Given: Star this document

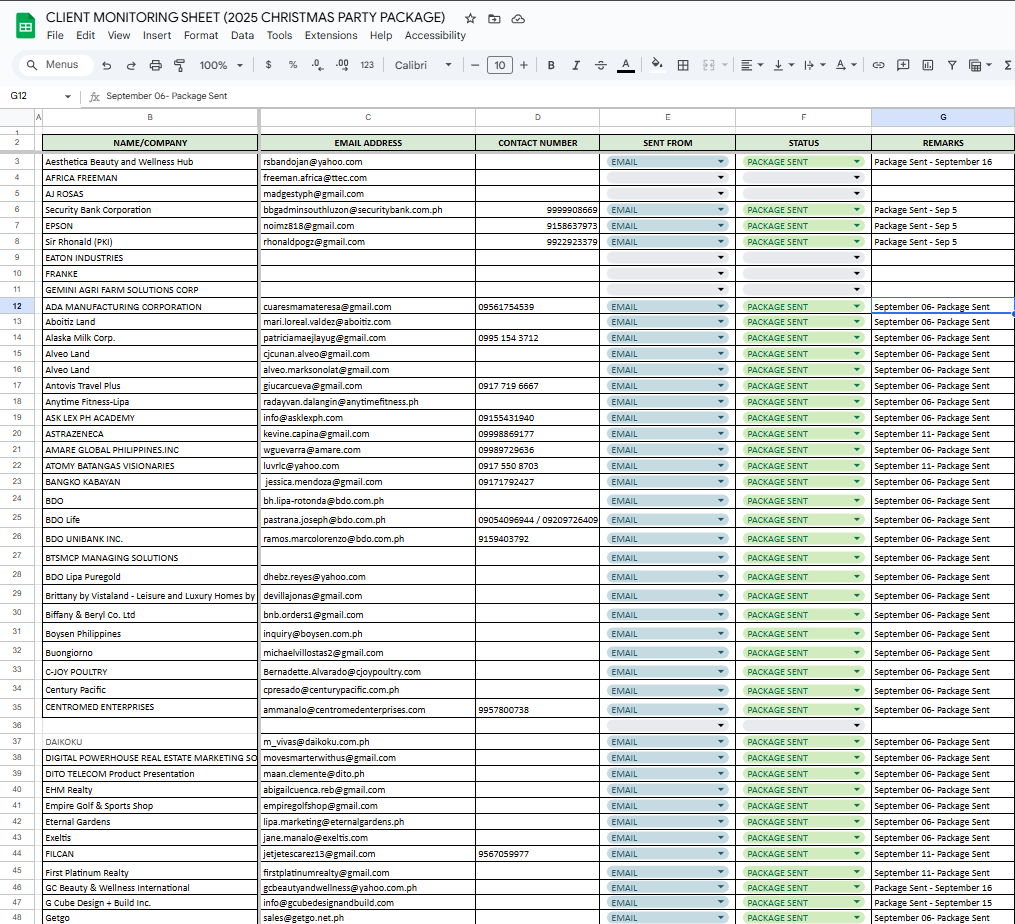Looking at the screenshot, I should point(471,19).
